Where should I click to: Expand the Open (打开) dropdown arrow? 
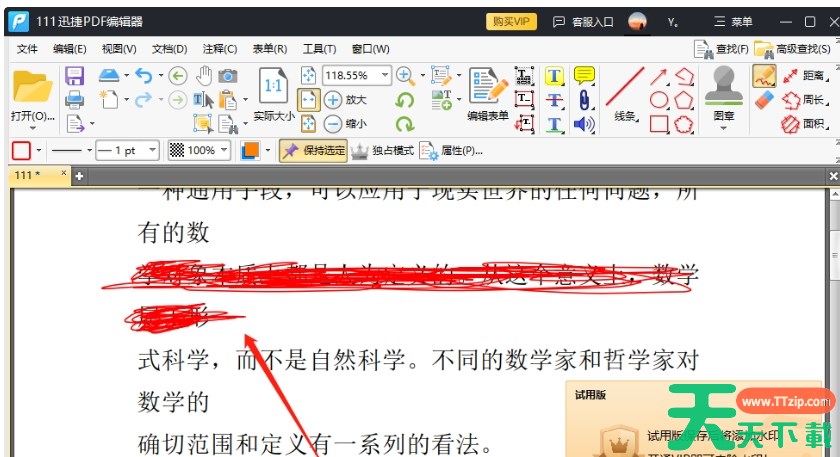33,128
